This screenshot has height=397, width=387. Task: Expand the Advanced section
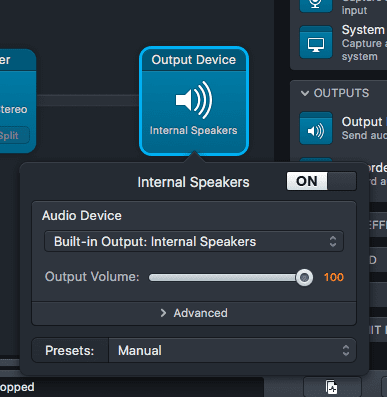194,313
